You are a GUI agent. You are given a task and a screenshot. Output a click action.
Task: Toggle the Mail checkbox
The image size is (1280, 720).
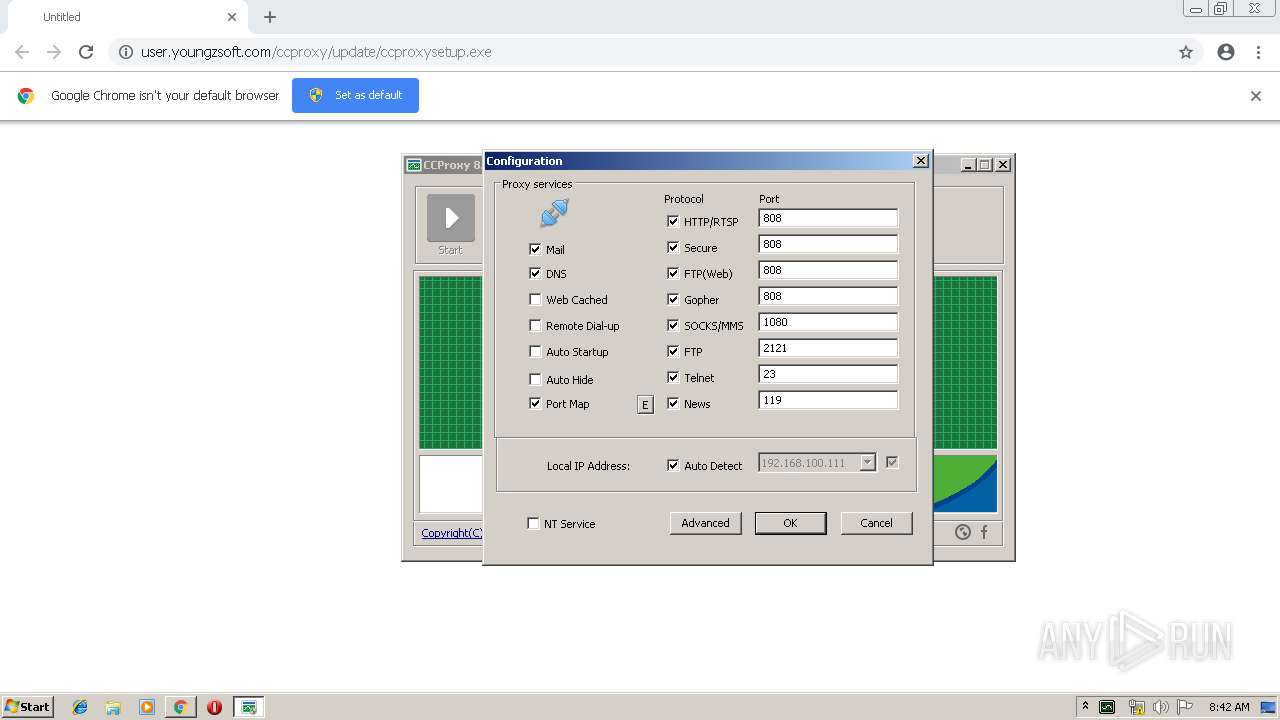(535, 249)
